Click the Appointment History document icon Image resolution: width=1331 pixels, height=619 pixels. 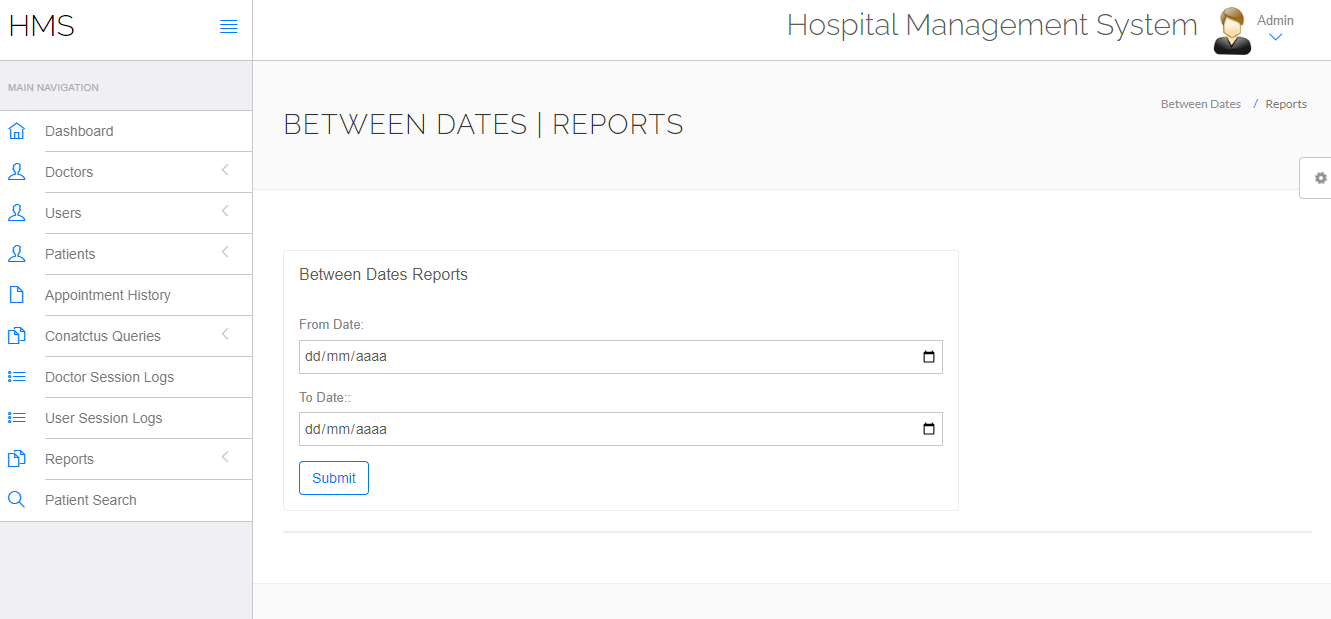pyautogui.click(x=16, y=295)
